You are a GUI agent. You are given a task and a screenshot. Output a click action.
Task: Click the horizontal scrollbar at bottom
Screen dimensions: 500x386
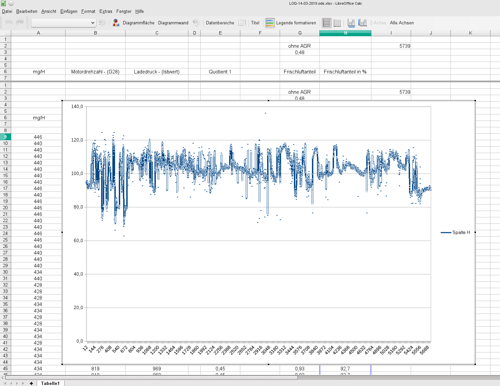[x=150, y=377]
